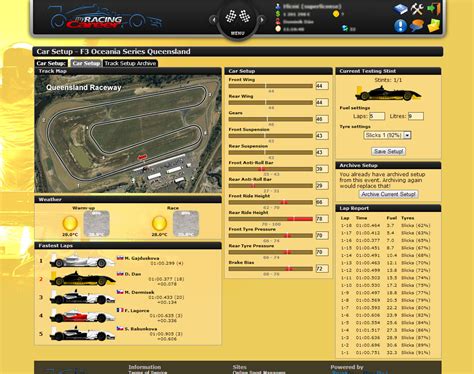Click the Brake Bias value field

tap(322, 269)
